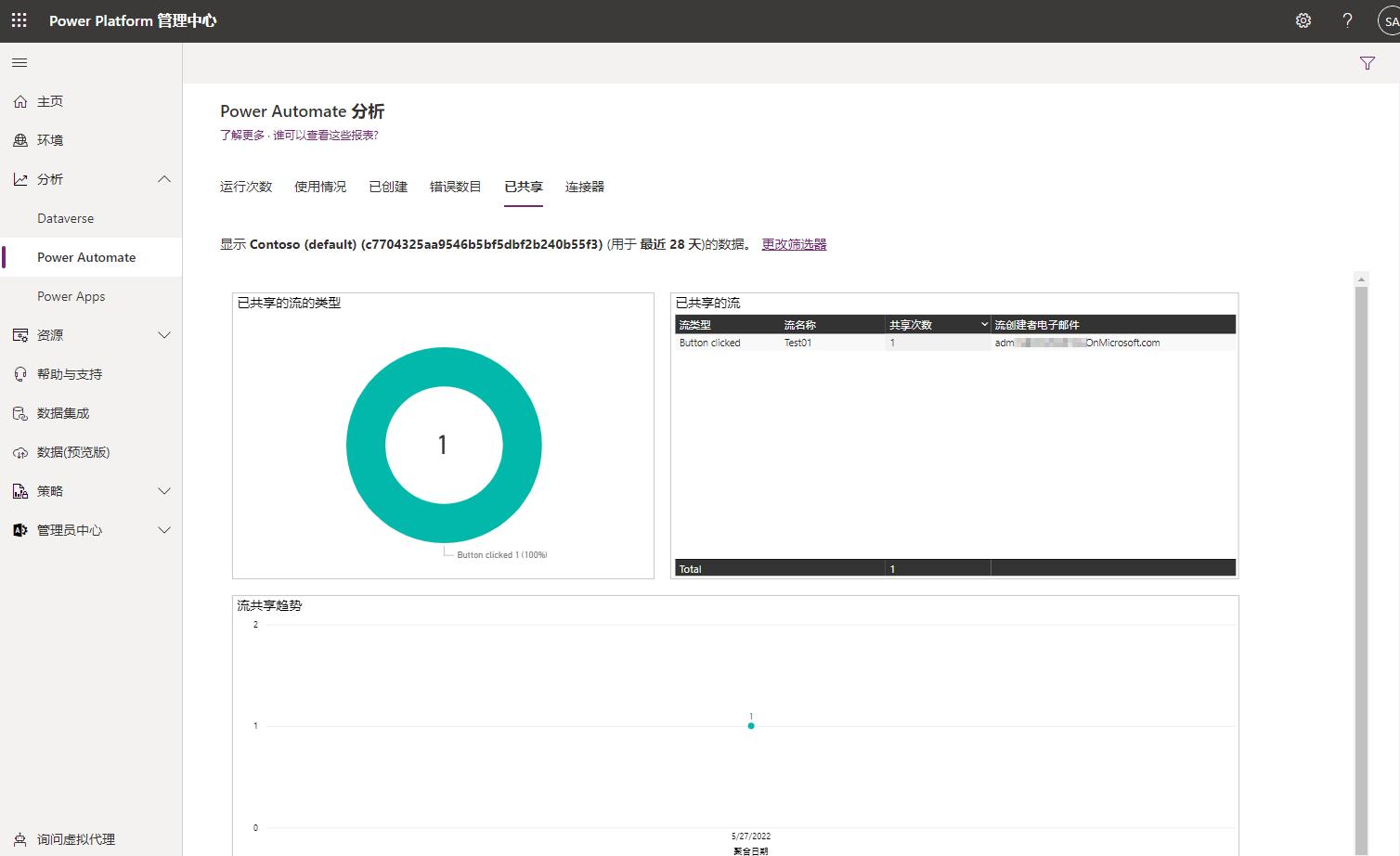Click the data integration icon beside 数据集成
The image size is (1400, 856).
[x=20, y=413]
